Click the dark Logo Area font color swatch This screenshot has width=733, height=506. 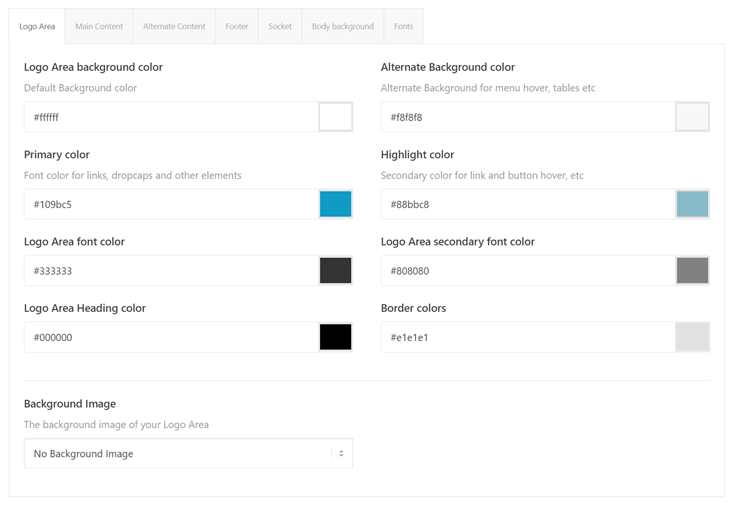[x=335, y=271]
